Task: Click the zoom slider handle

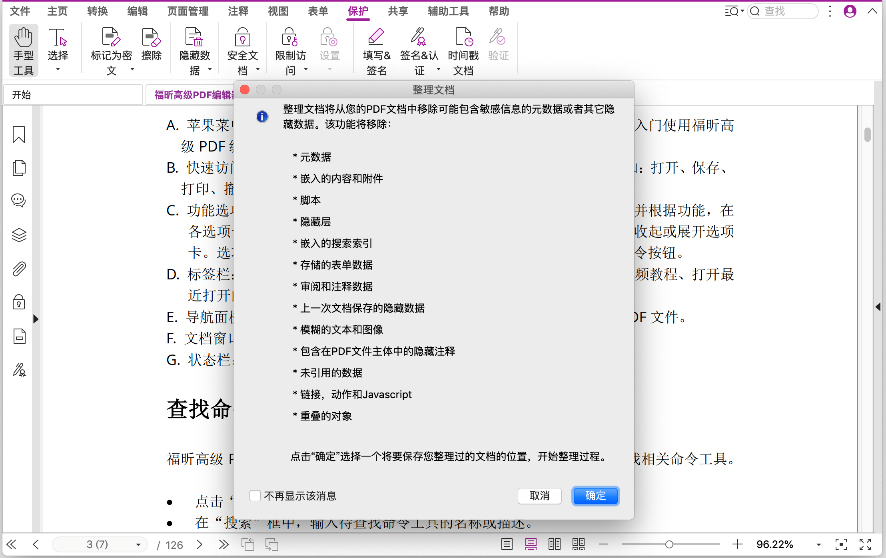Action: tap(669, 544)
